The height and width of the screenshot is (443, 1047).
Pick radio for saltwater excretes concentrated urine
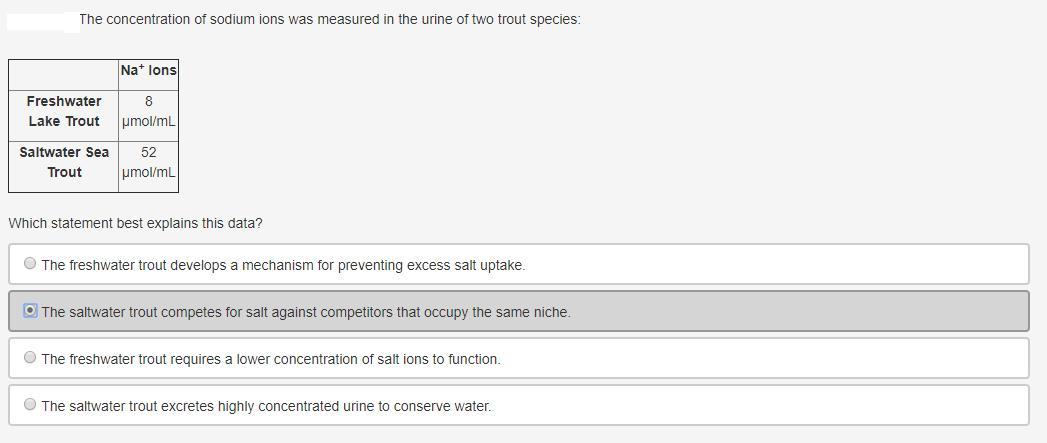coord(30,405)
